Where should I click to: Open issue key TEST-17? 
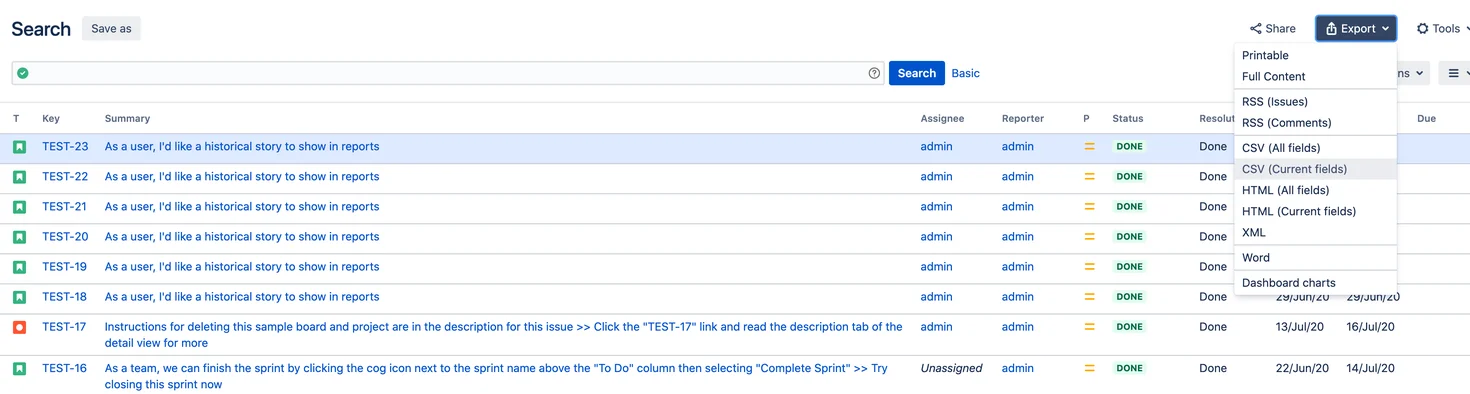(64, 327)
